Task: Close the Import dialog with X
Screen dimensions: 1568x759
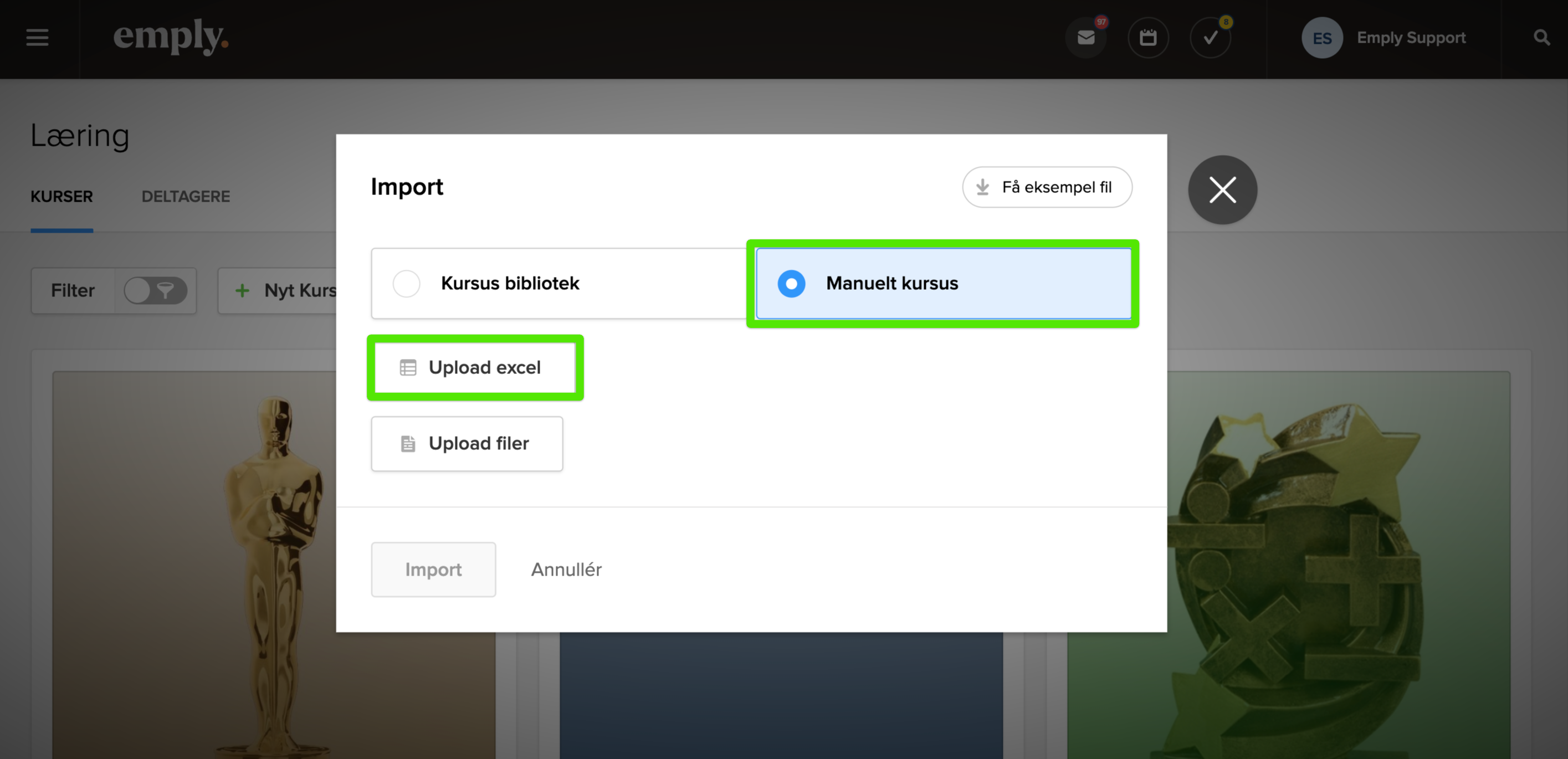Action: click(1222, 190)
